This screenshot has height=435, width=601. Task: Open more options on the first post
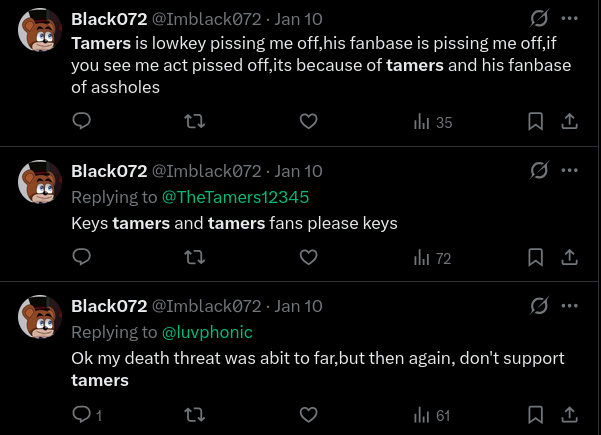570,18
